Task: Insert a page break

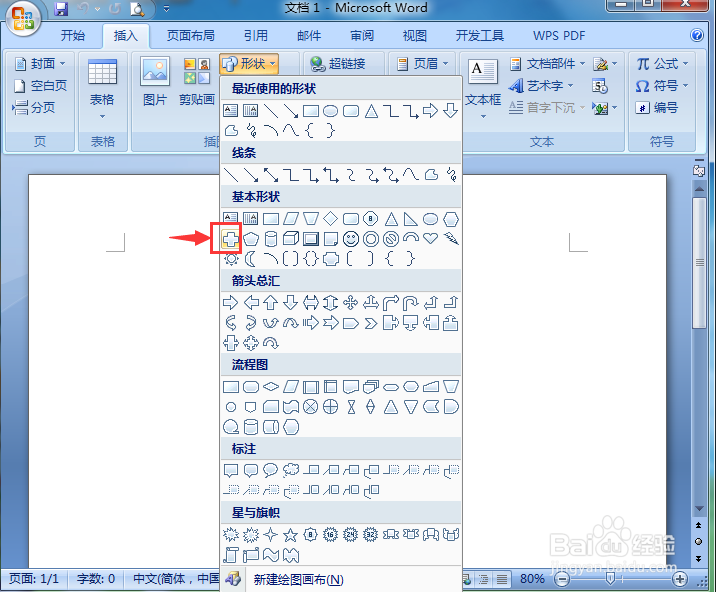Action: (x=34, y=107)
